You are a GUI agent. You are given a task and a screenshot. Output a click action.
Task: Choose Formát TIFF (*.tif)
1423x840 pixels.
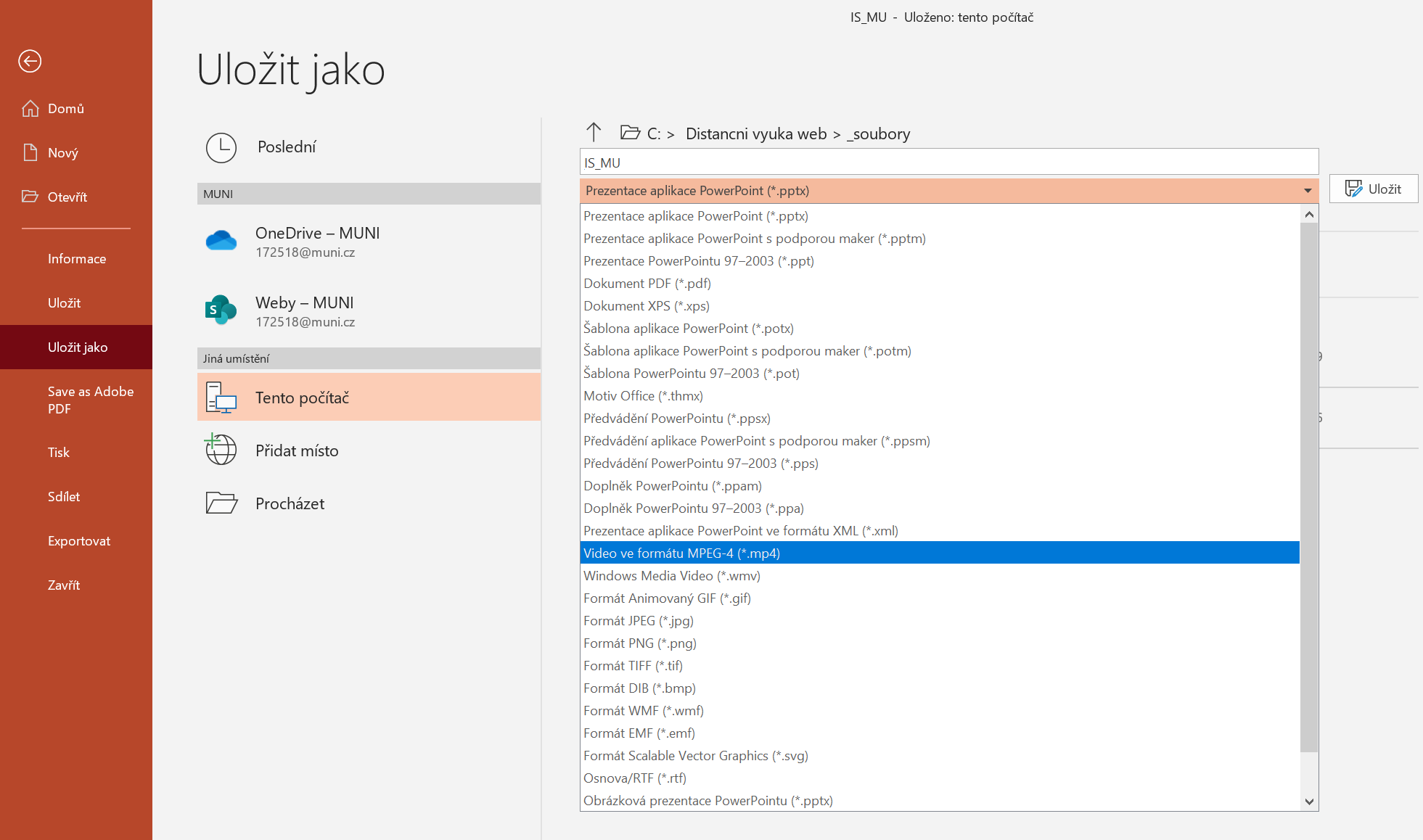pos(940,666)
